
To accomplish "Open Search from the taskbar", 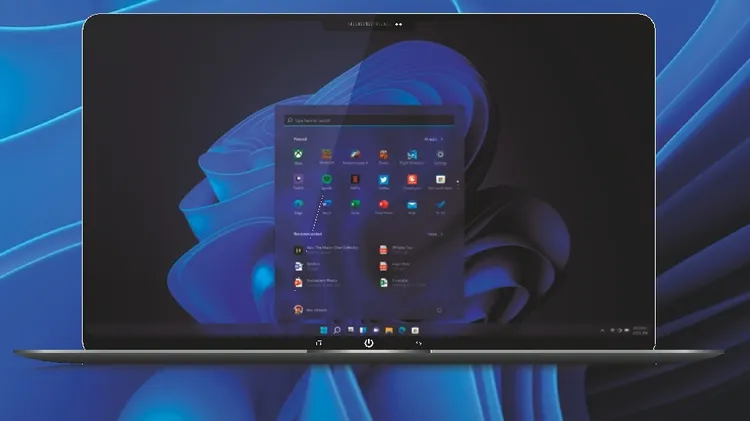I will tap(337, 330).
